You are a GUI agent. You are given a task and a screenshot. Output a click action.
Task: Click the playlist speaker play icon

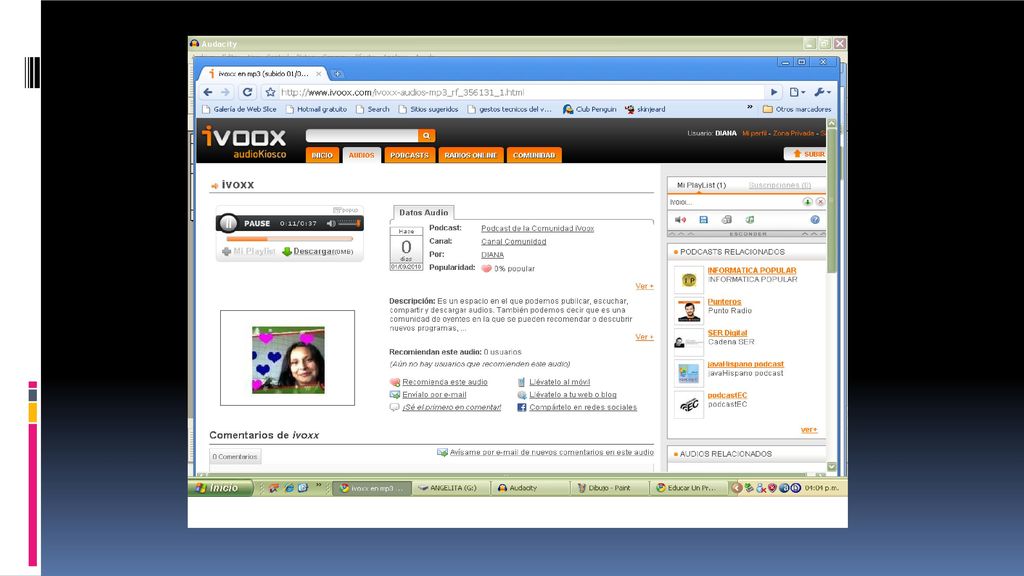680,220
